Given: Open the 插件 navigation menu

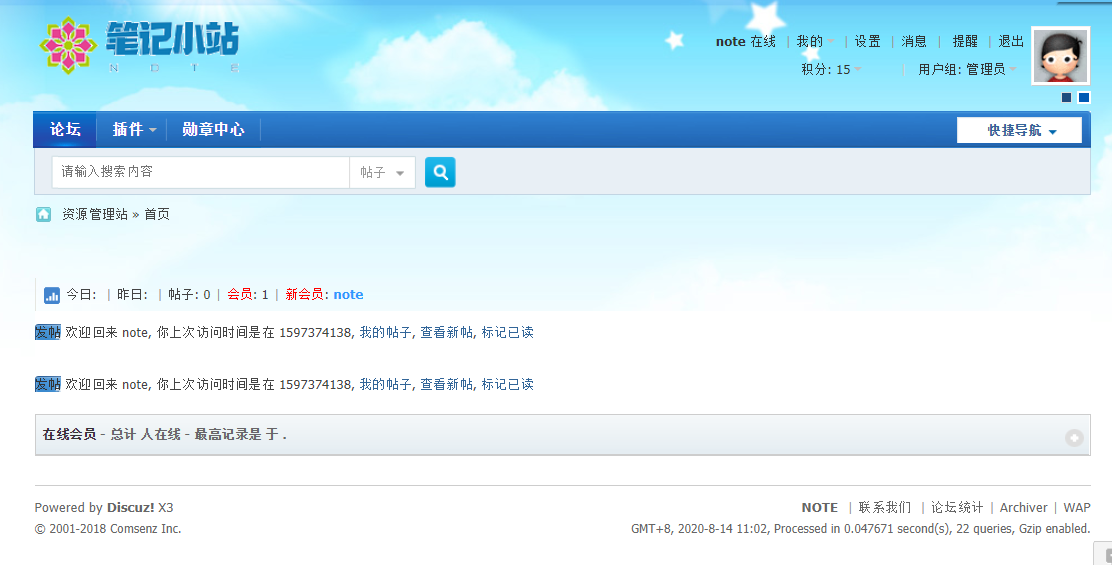Looking at the screenshot, I should click(133, 129).
